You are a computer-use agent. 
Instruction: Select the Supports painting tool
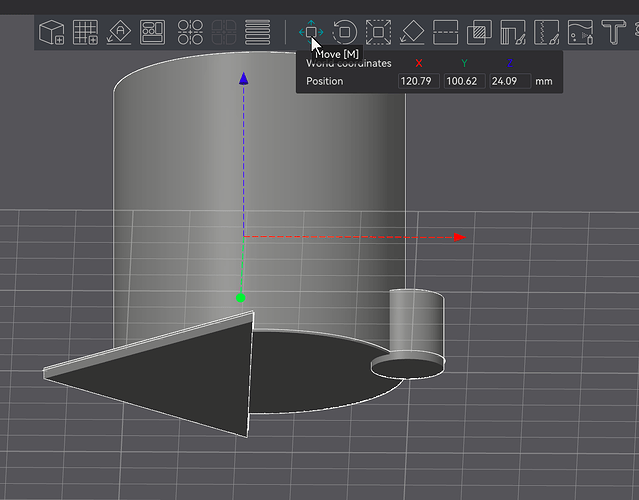click(513, 32)
